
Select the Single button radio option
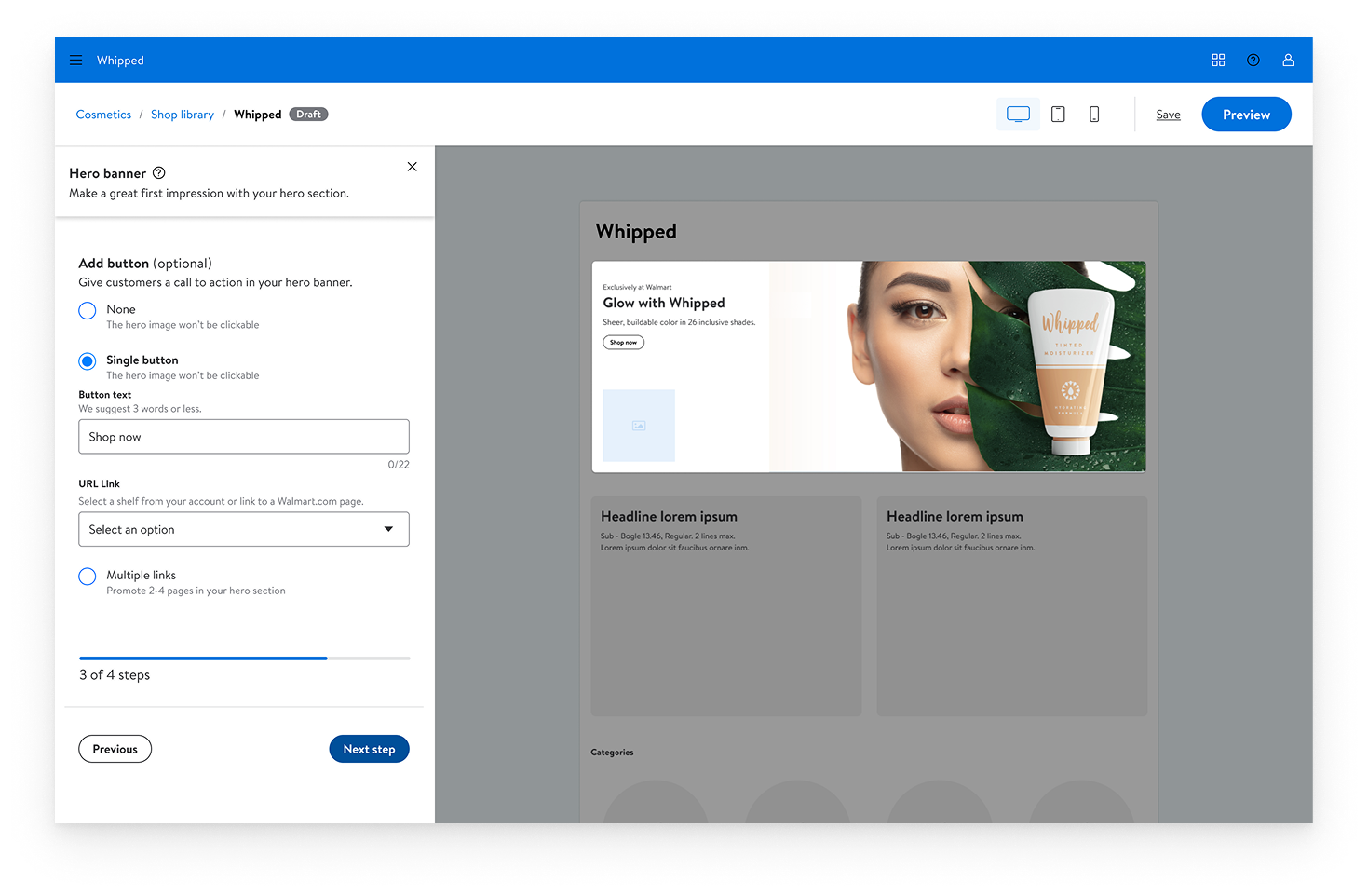pyautogui.click(x=88, y=361)
